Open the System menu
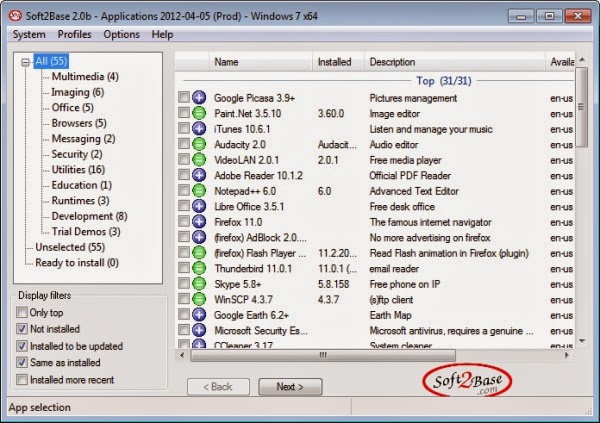This screenshot has height=423, width=600. (29, 34)
